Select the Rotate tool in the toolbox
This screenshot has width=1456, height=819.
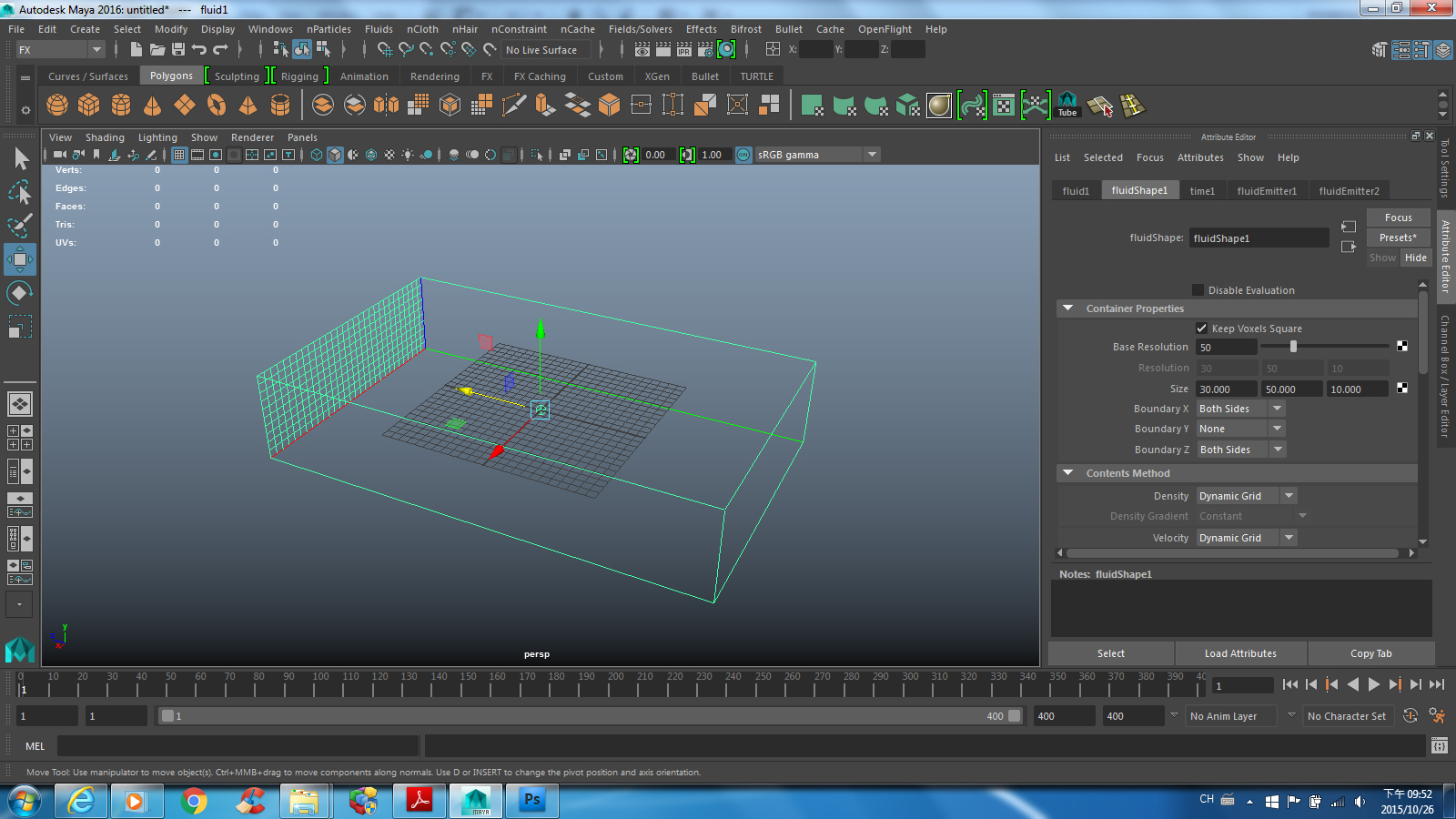[20, 292]
